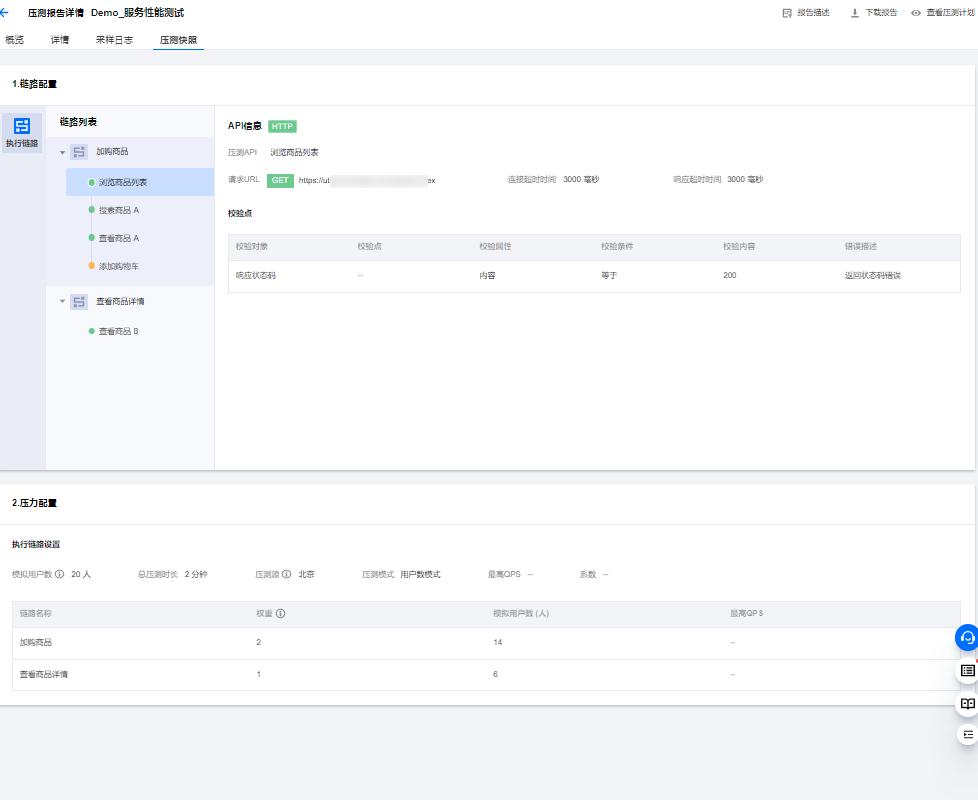This screenshot has width=978, height=800.
Task: Select 添加购物车 in chain list
Action: [118, 266]
